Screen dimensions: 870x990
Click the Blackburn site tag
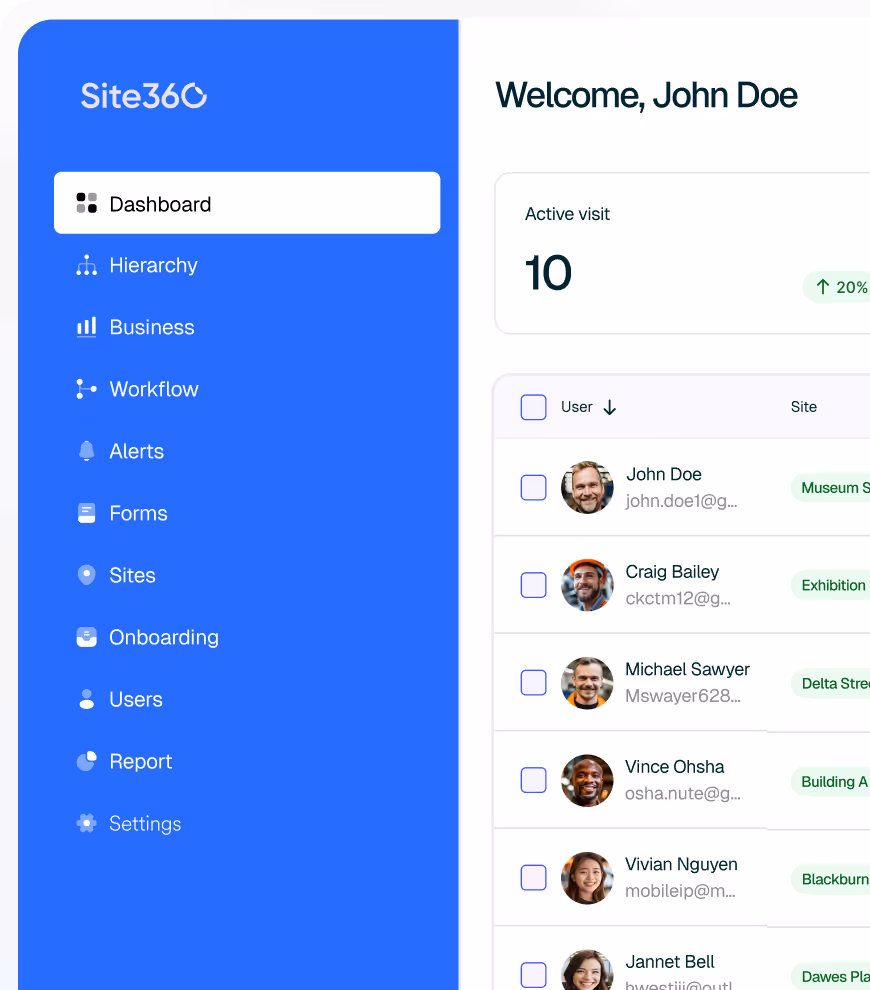[x=831, y=880]
